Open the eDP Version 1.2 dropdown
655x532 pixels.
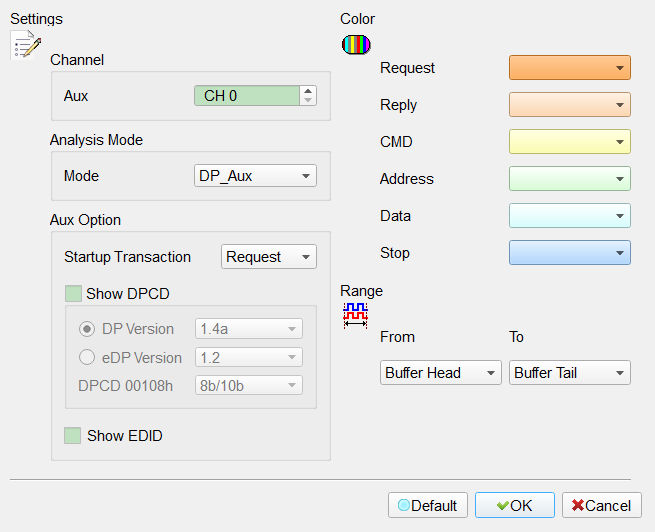[249, 357]
